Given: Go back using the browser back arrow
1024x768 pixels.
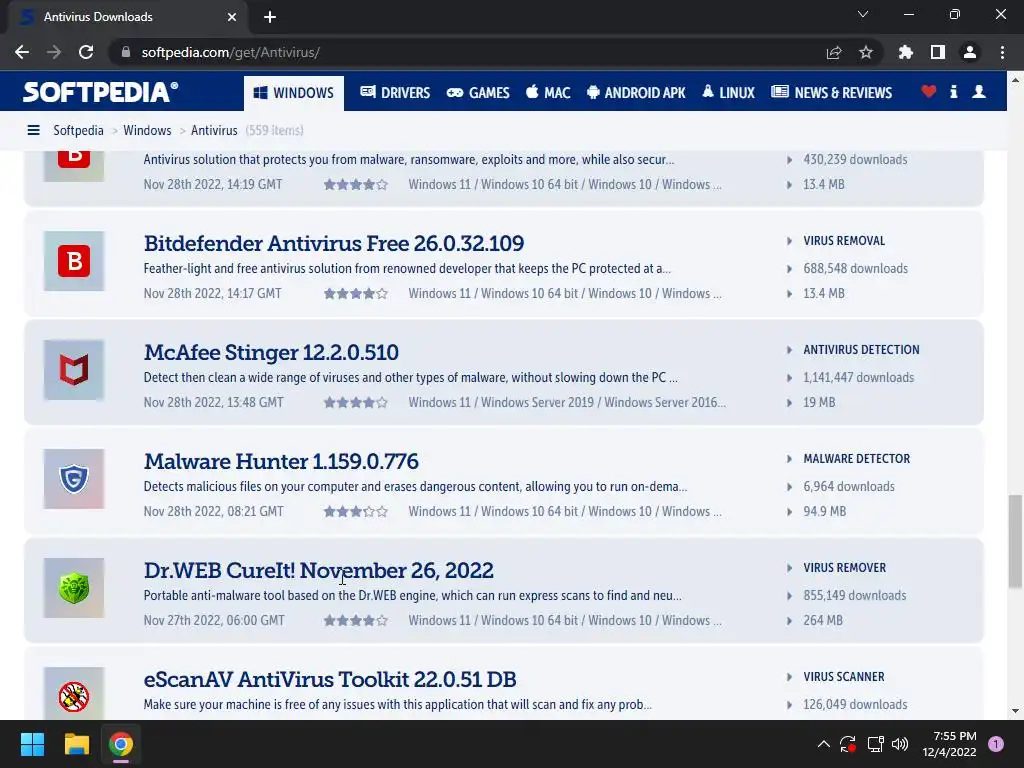Looking at the screenshot, I should pos(22,52).
